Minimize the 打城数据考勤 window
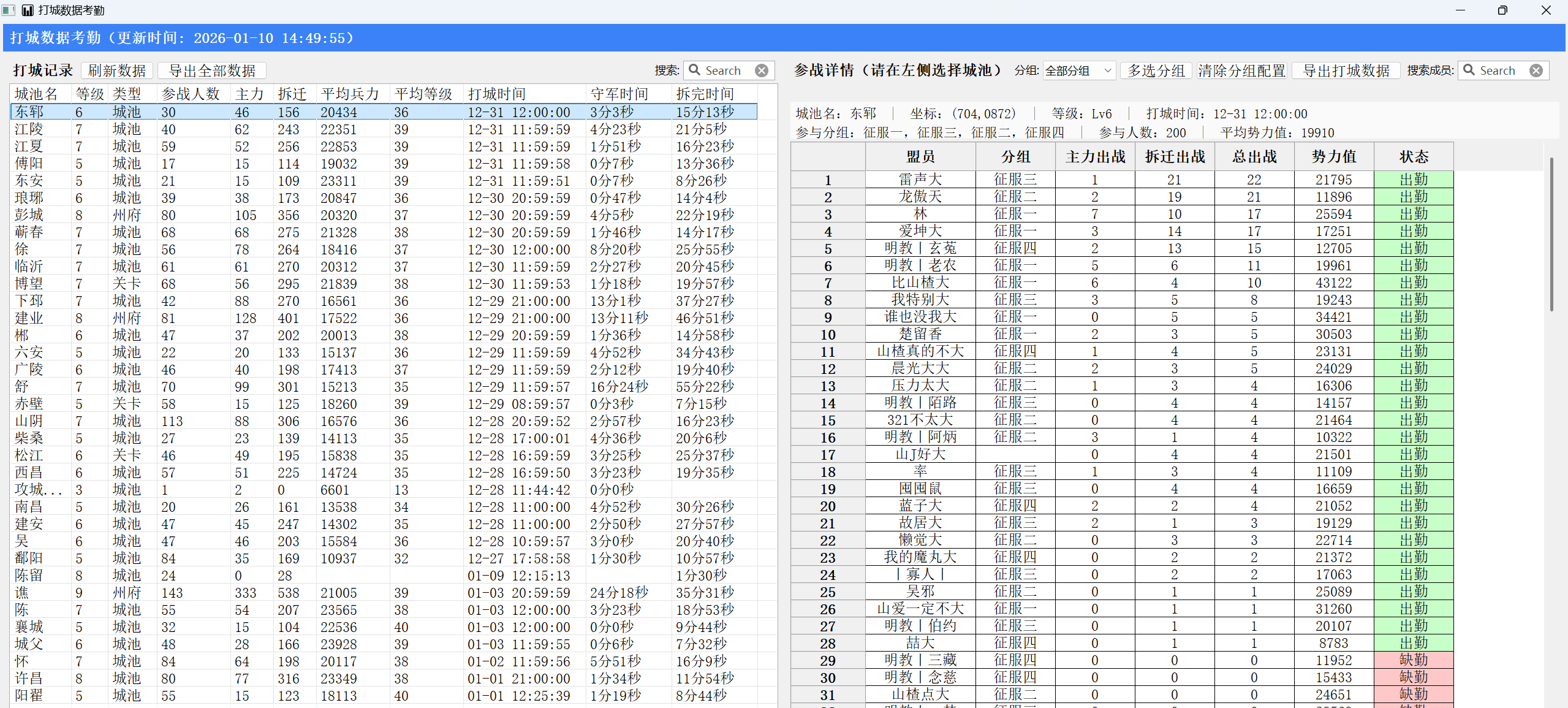Screen dimensions: 1568x708 pyautogui.click(x=1460, y=10)
